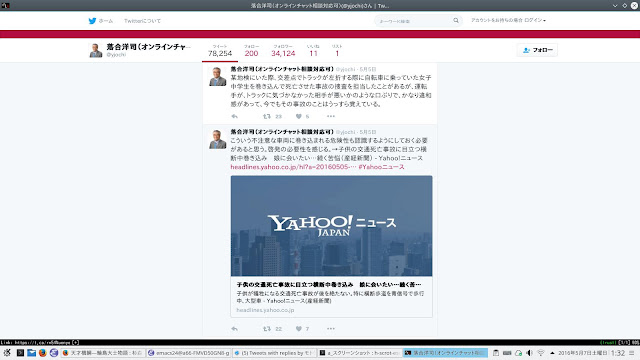640x360 pixels.
Task: Open the Twitterについて link
Action: [142, 21]
